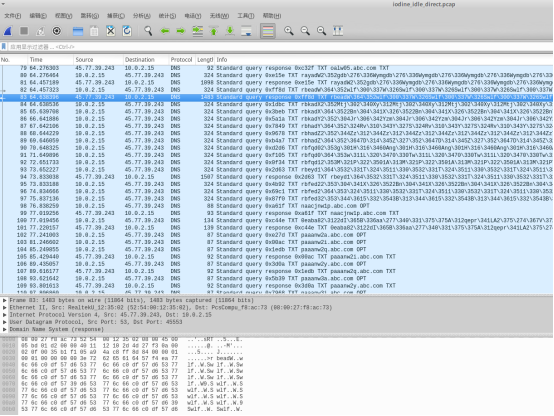Viewport: 554px width, 416px height.
Task: Select packet 109 response 0x3d0a
Action: [x=277, y=286]
